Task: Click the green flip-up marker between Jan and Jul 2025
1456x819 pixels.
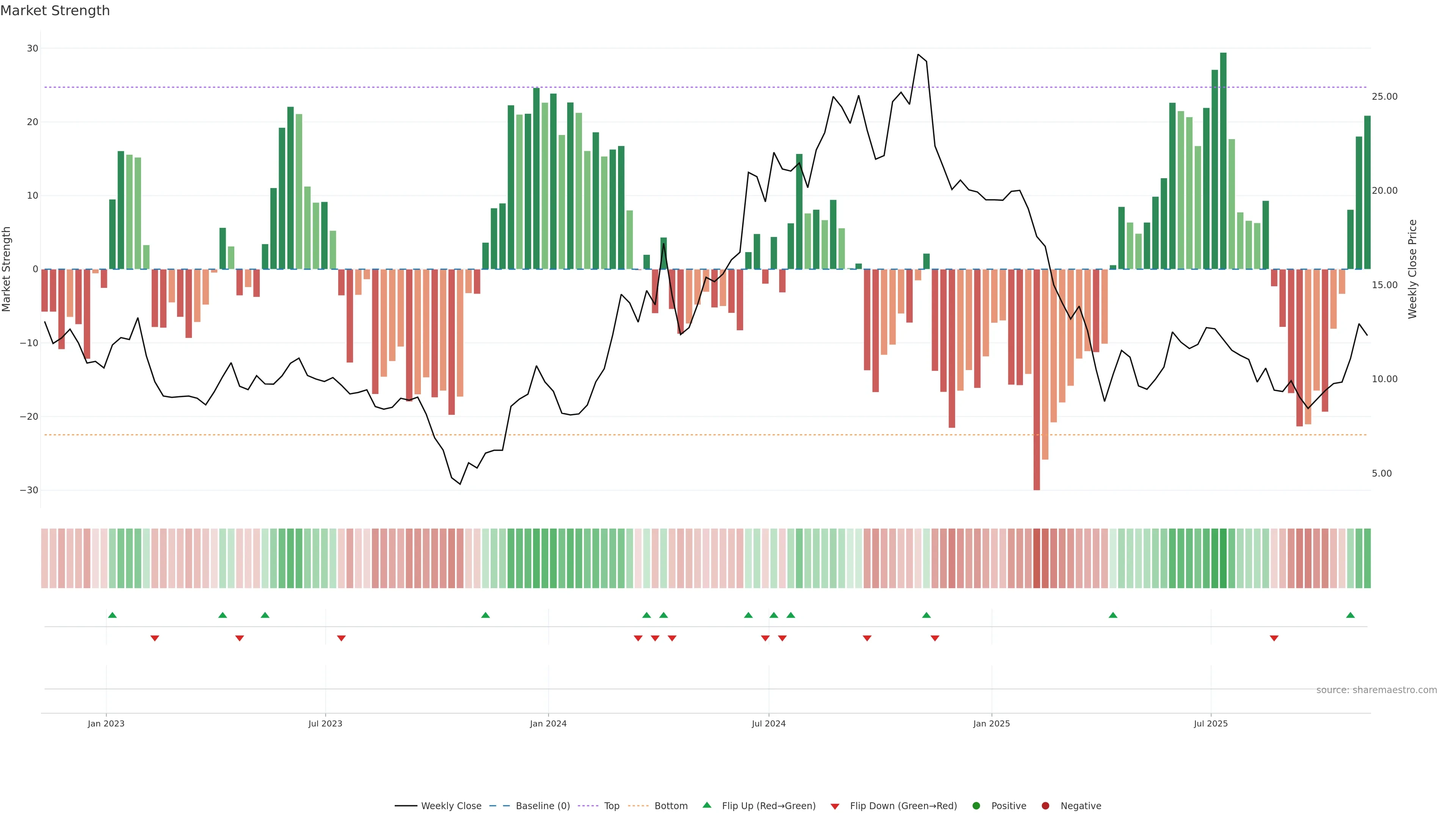Action: (1113, 615)
